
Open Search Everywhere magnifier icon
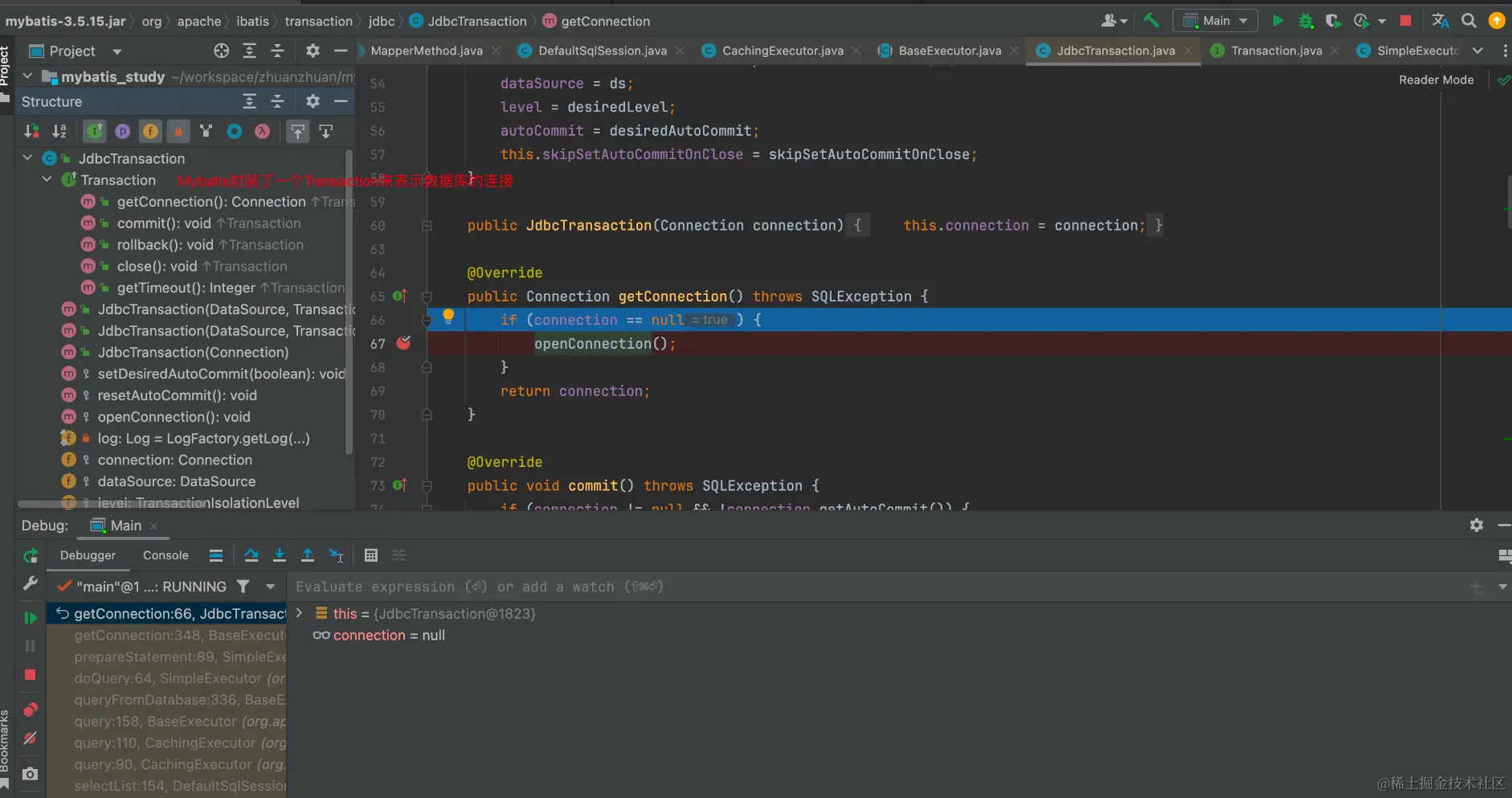click(x=1469, y=21)
